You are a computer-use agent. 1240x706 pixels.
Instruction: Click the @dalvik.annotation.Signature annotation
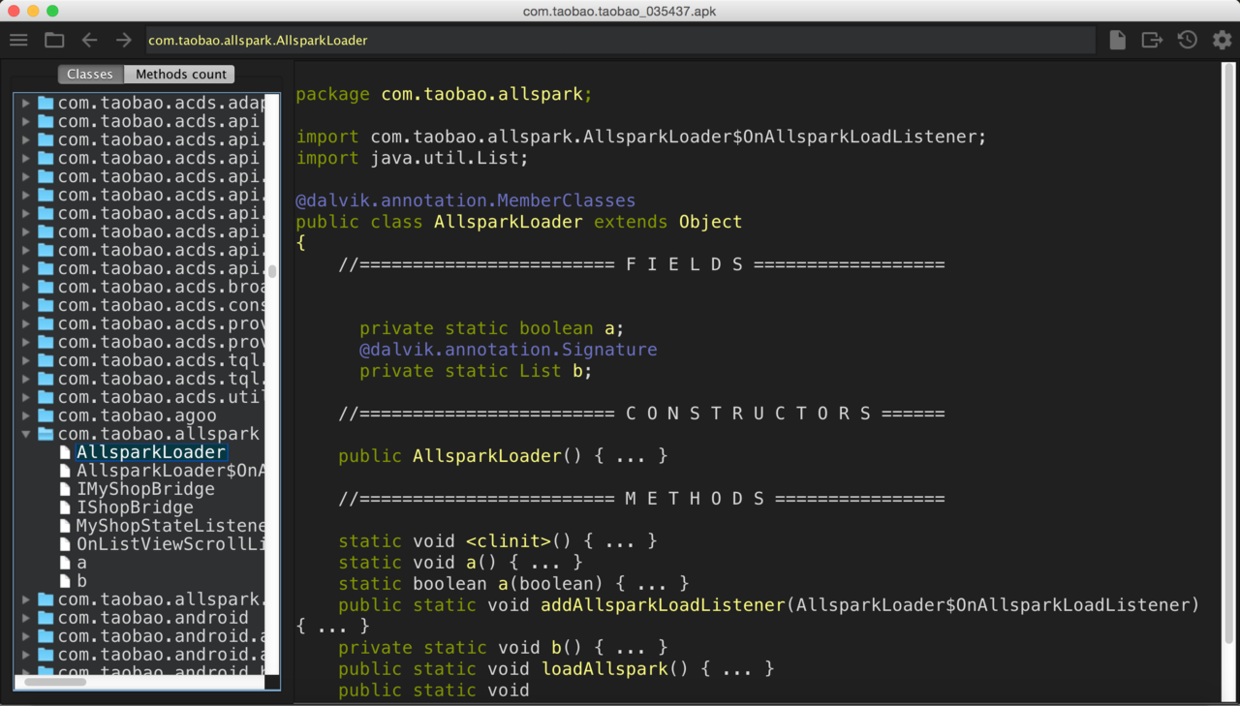tap(508, 349)
